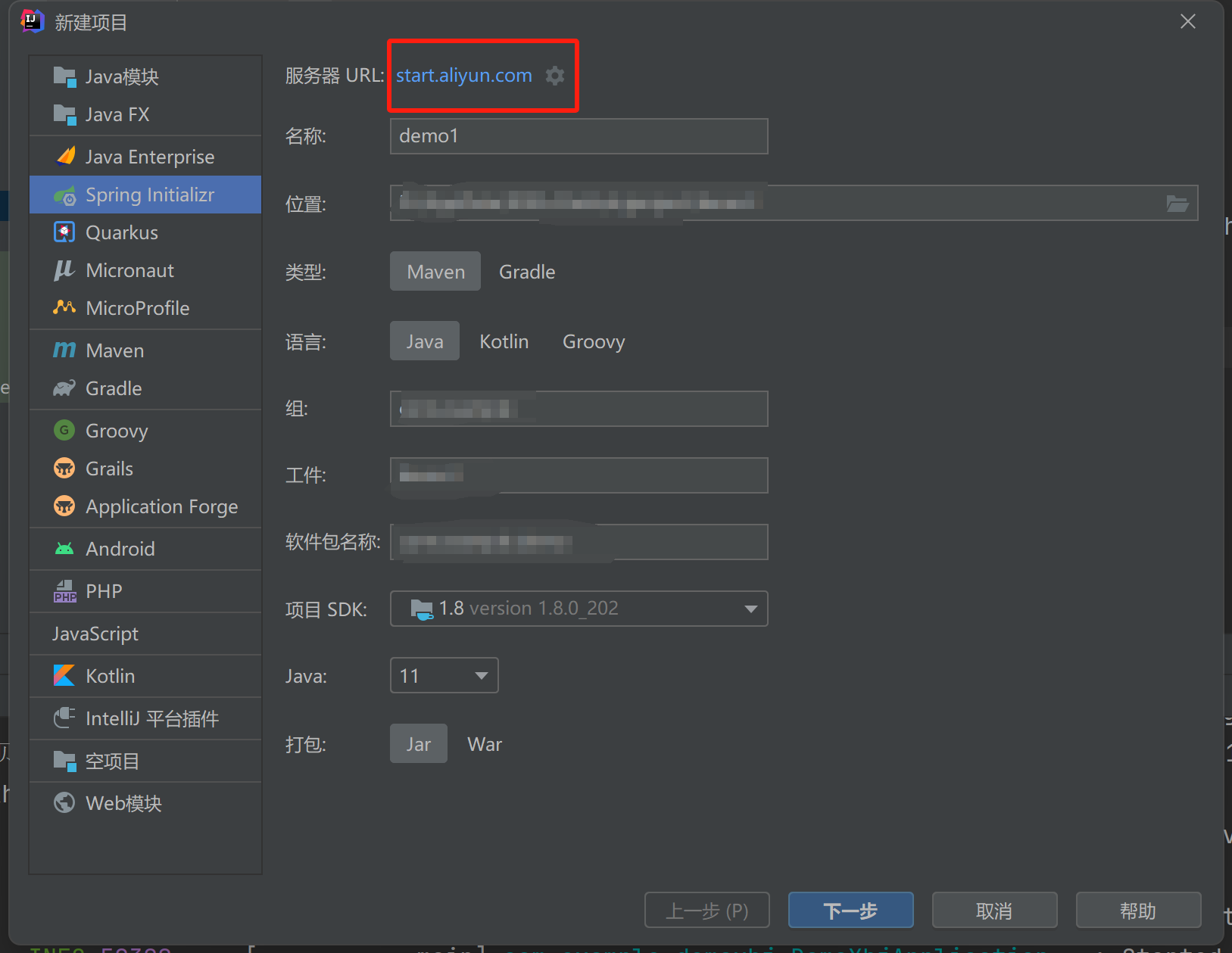Open the 项目 SDK dropdown
This screenshot has width=1232, height=953.
click(579, 609)
